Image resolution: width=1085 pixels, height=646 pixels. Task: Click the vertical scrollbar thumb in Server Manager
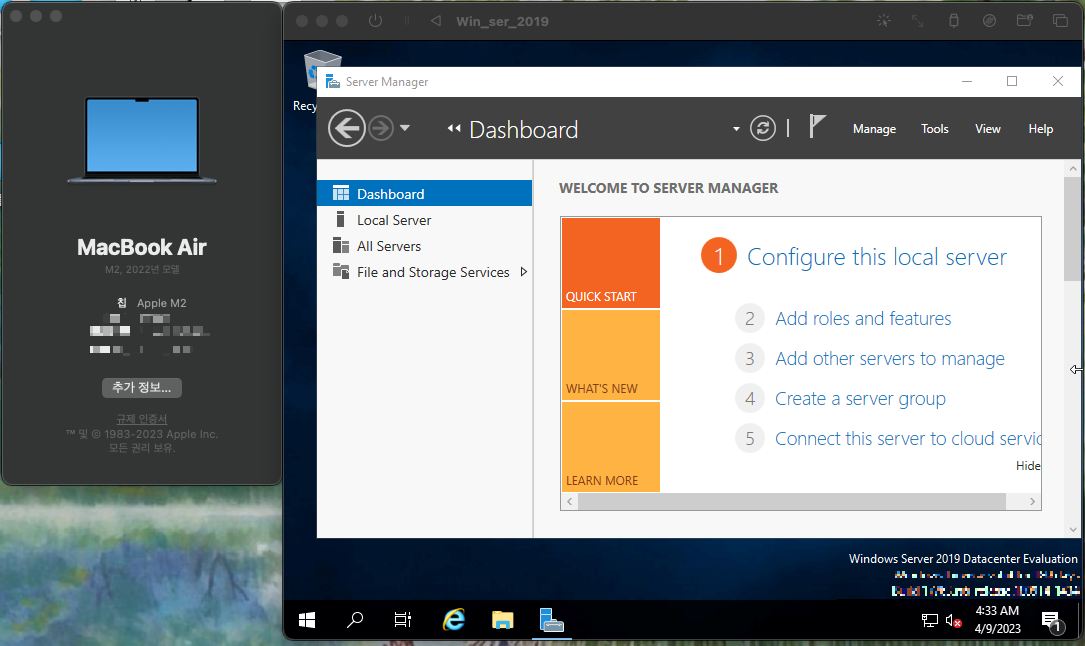[x=1073, y=229]
